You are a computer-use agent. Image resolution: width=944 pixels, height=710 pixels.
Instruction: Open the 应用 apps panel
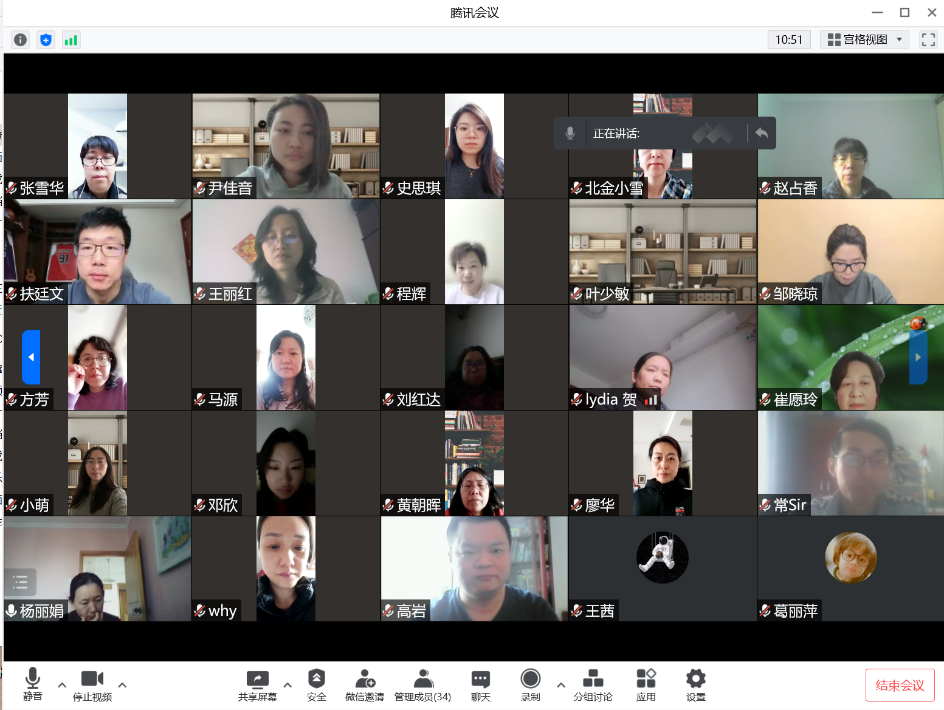[x=645, y=685]
